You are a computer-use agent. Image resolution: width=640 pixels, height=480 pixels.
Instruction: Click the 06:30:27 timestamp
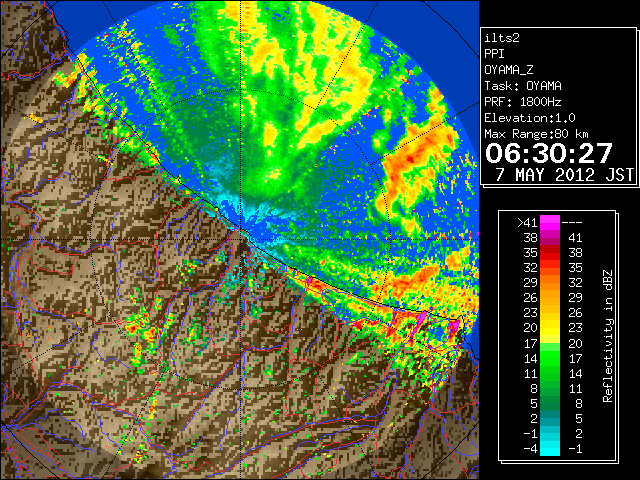click(x=549, y=153)
